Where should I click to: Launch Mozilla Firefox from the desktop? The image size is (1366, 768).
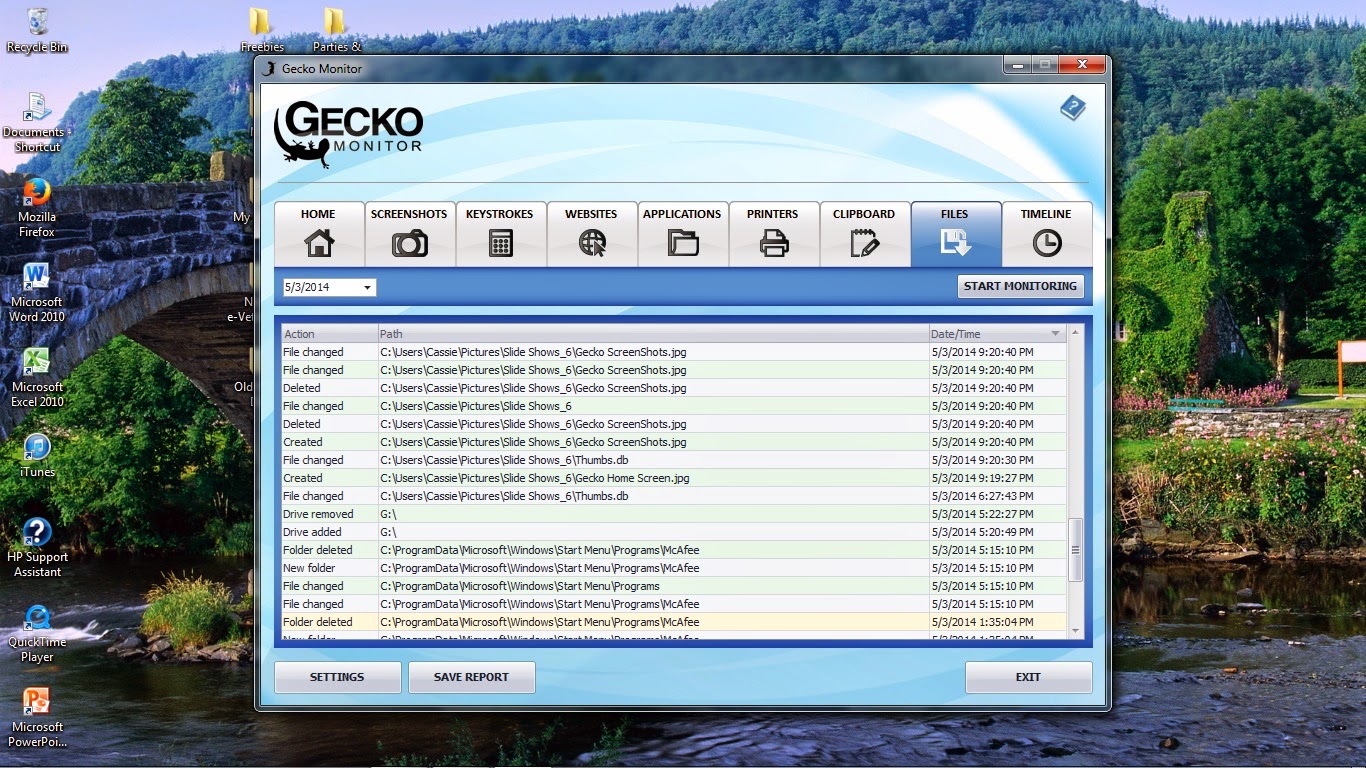pyautogui.click(x=37, y=208)
